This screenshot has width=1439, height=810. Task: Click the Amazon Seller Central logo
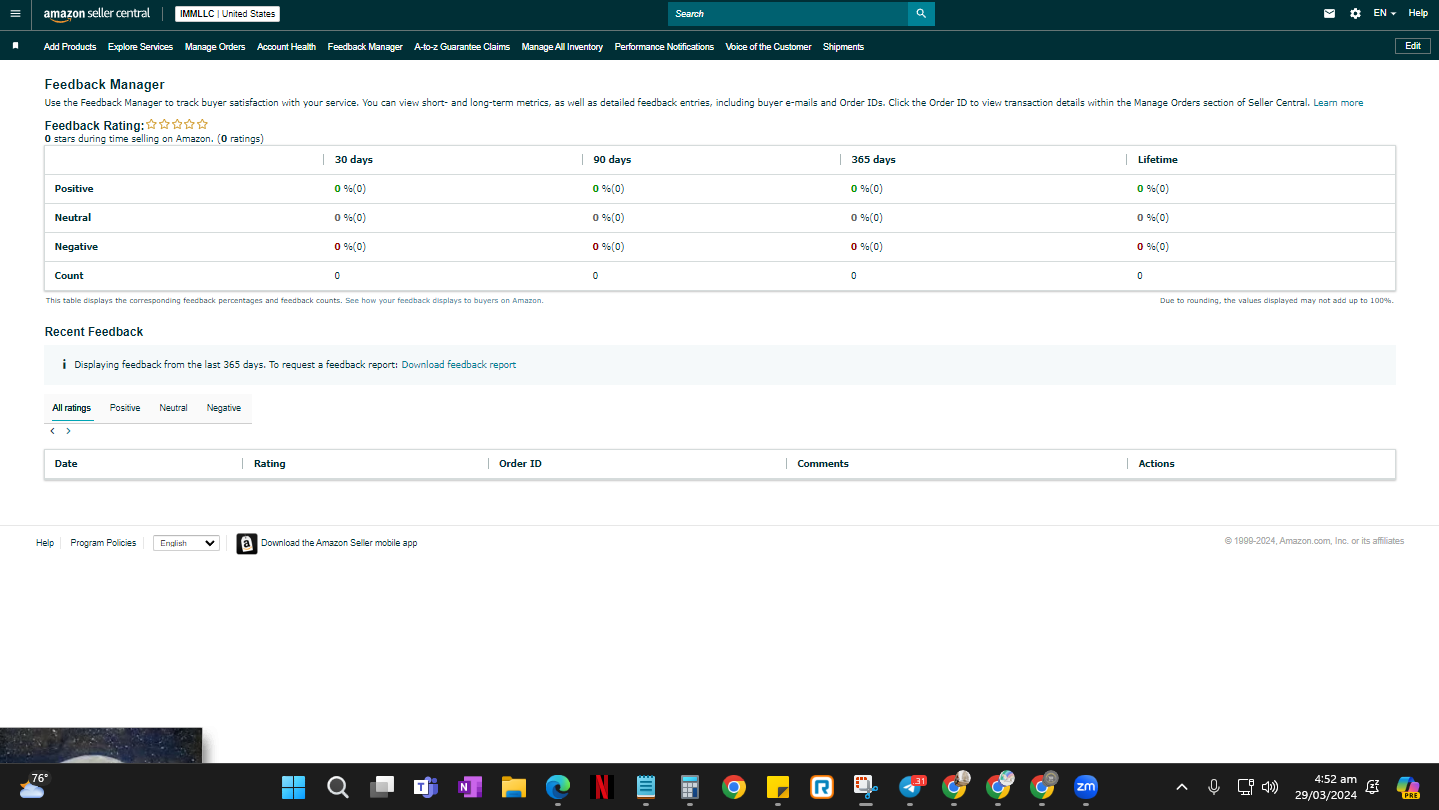(97, 14)
